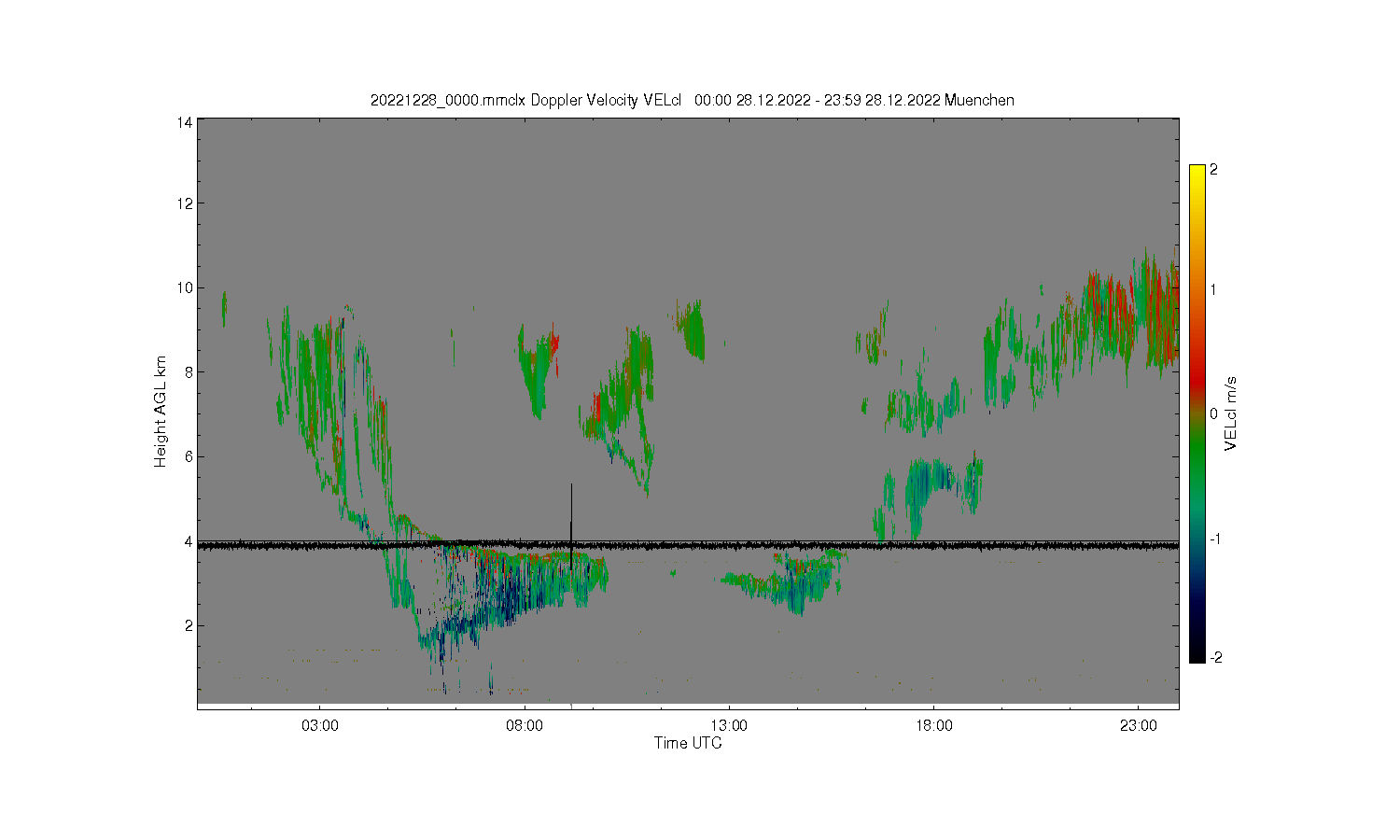Click the plot title mentioning Doppler Velocity VELcl

pos(692,100)
